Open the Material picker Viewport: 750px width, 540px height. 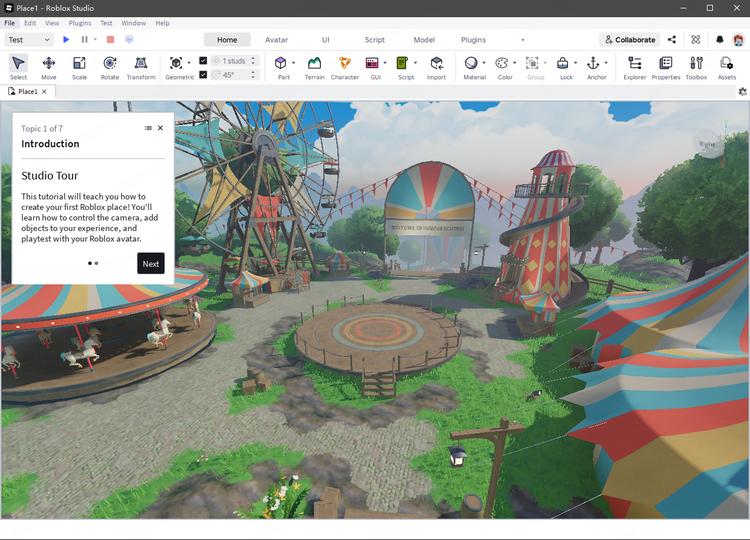click(471, 63)
